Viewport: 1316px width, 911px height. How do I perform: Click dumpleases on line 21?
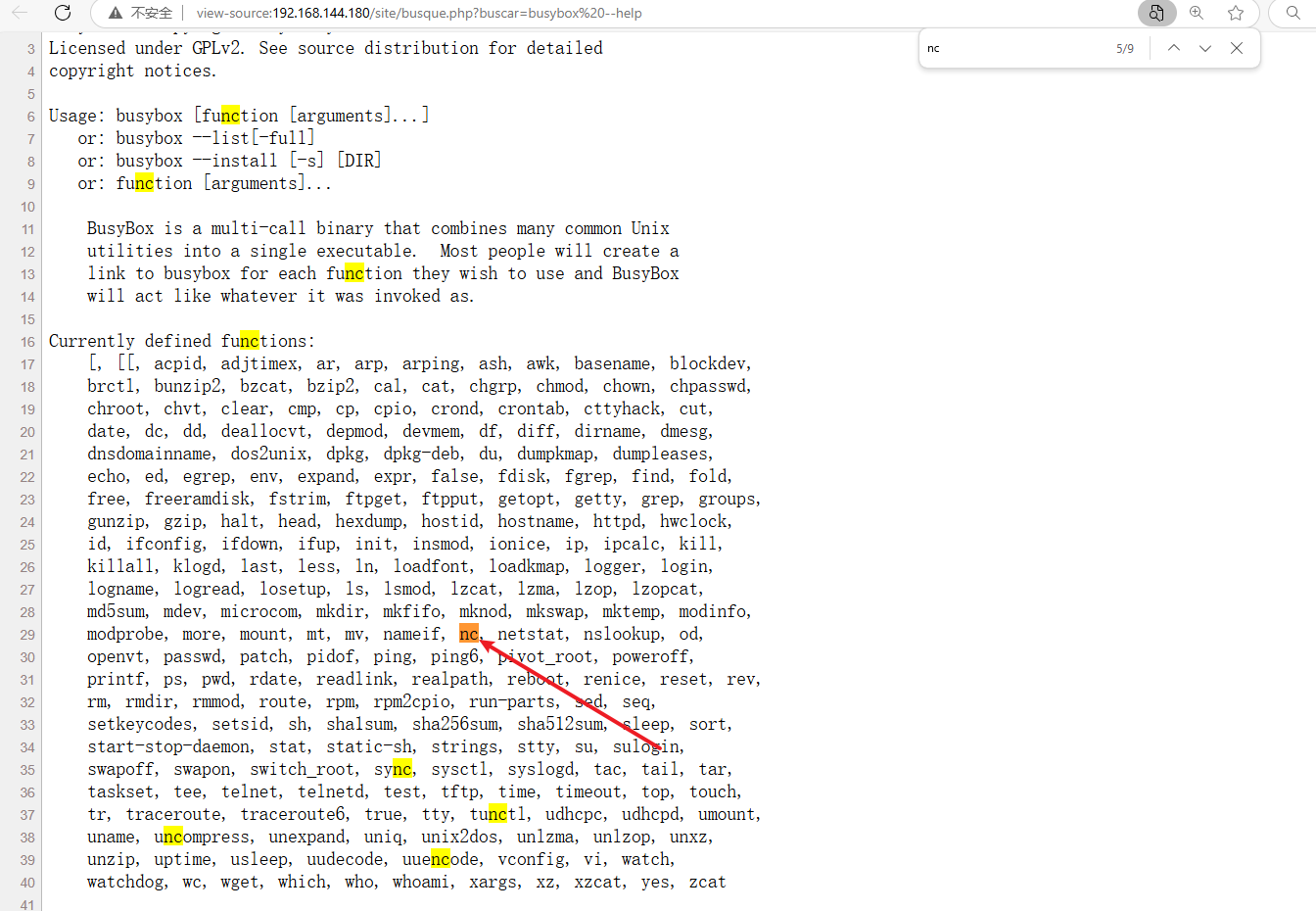tap(660, 454)
